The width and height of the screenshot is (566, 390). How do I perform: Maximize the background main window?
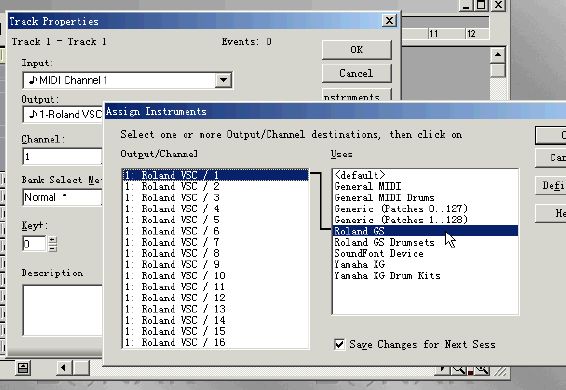pyautogui.click(x=481, y=5)
